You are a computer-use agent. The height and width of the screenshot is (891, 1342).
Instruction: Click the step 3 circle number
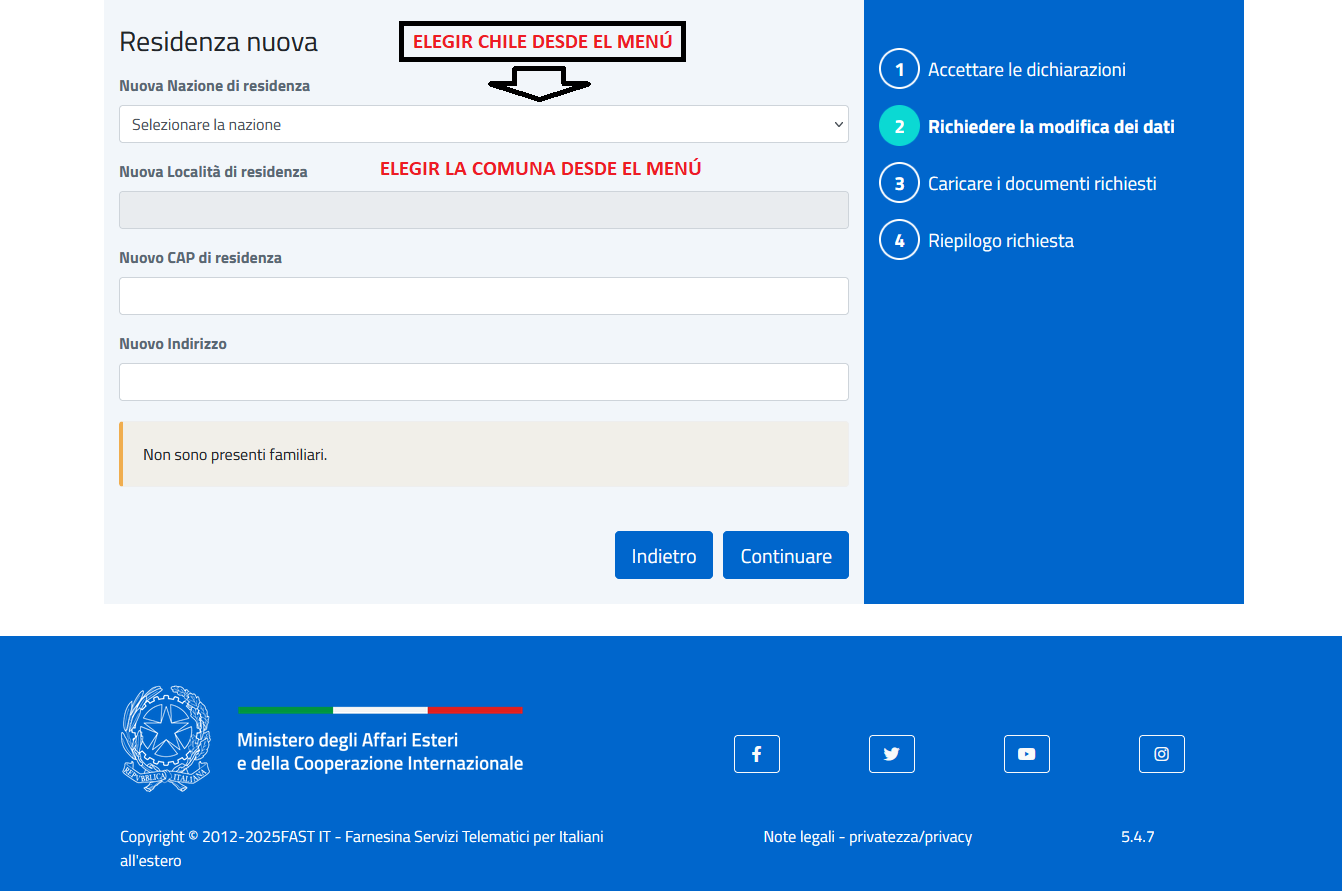(x=898, y=184)
